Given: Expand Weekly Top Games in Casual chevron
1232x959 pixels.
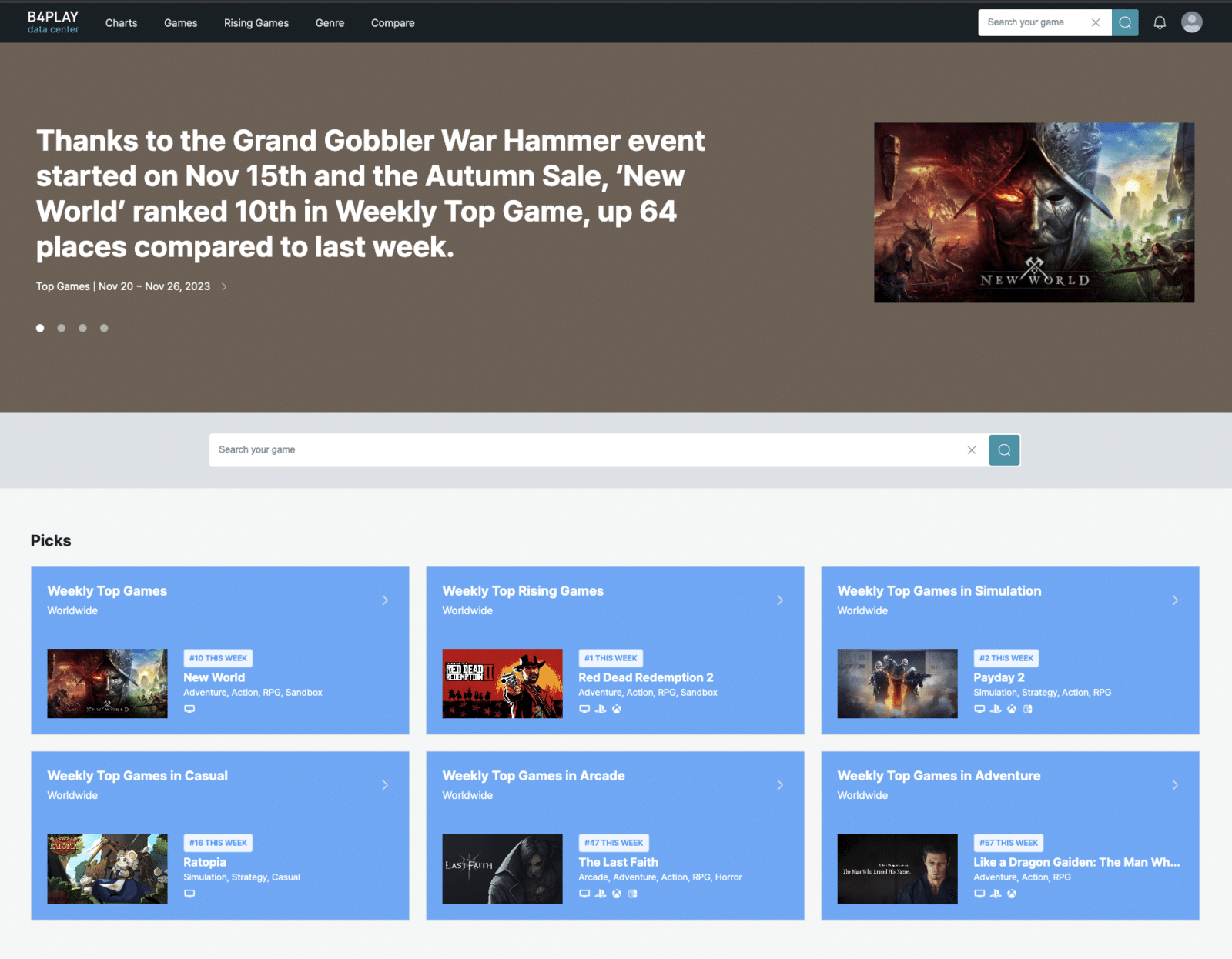Looking at the screenshot, I should tap(385, 785).
